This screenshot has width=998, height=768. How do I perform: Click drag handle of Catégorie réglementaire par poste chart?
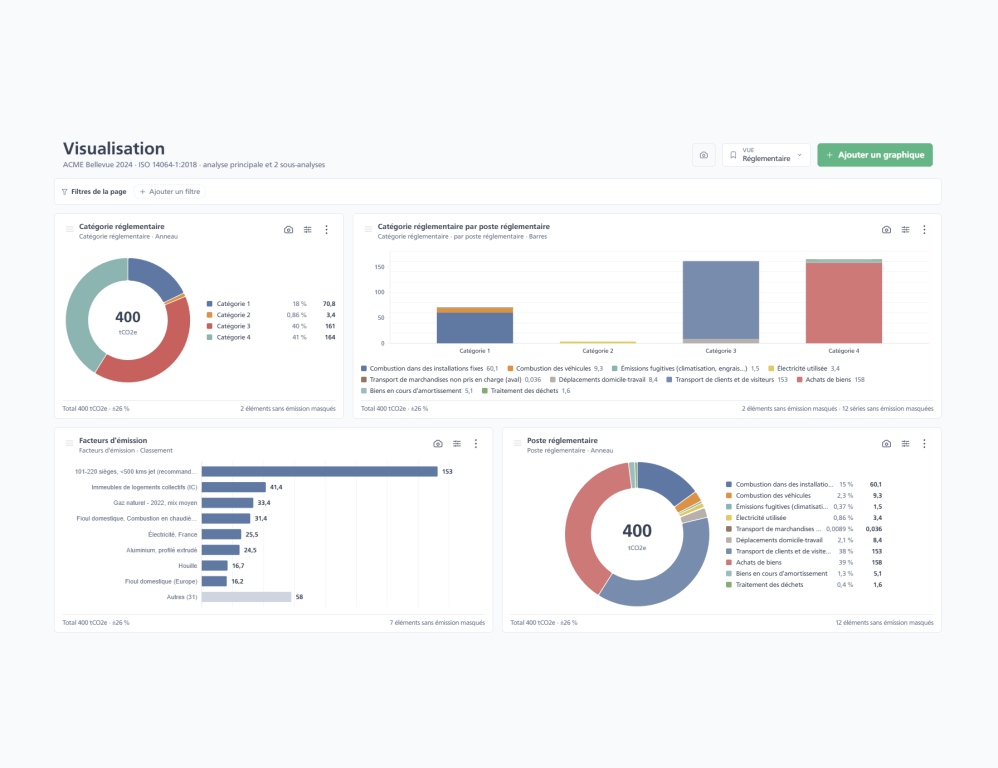[x=368, y=229]
